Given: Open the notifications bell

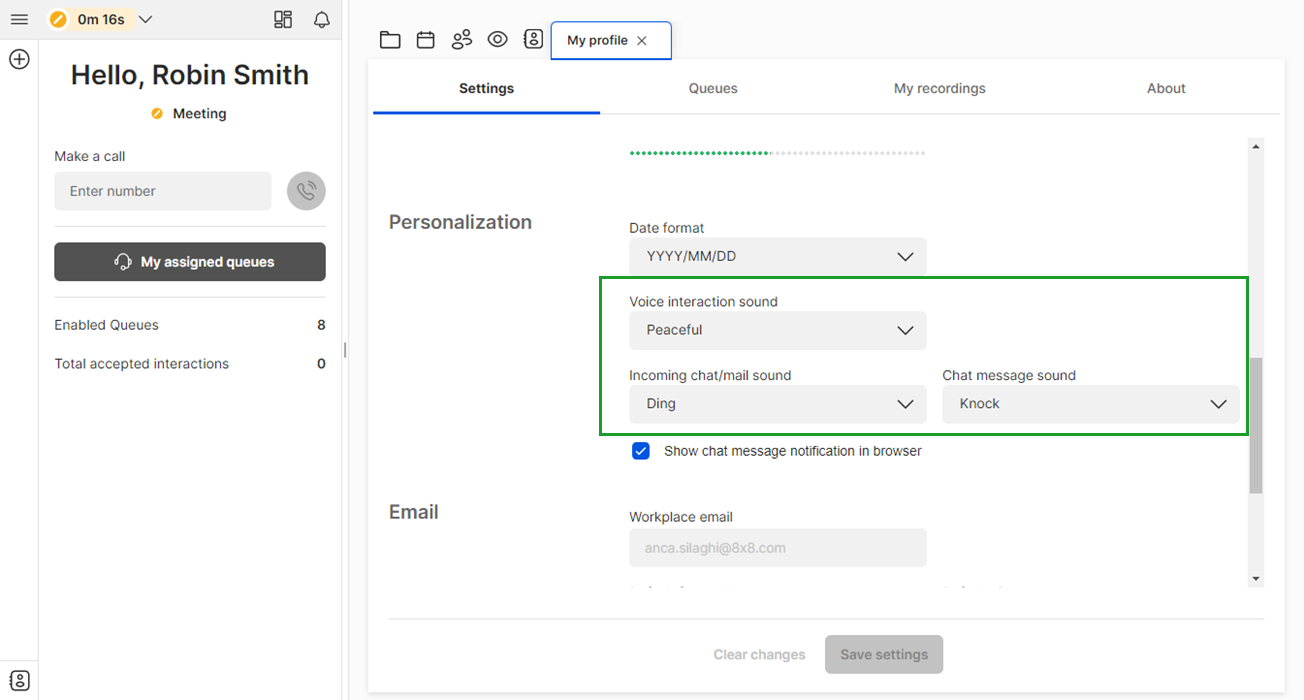Looking at the screenshot, I should pyautogui.click(x=322, y=20).
